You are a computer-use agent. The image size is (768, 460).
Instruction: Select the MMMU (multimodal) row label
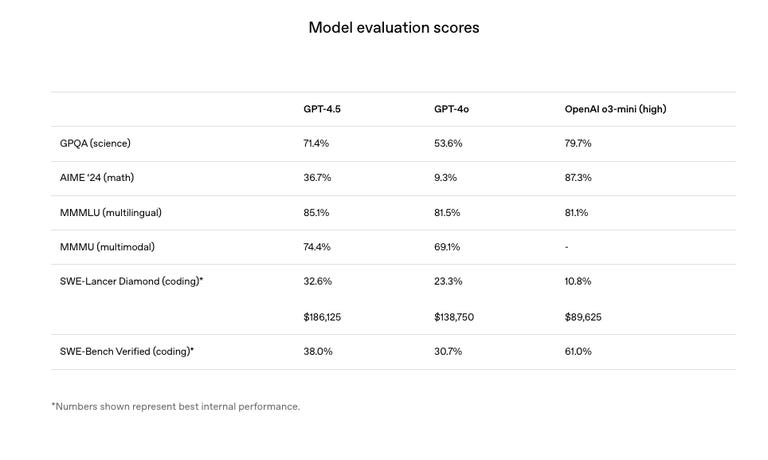pyautogui.click(x=107, y=247)
